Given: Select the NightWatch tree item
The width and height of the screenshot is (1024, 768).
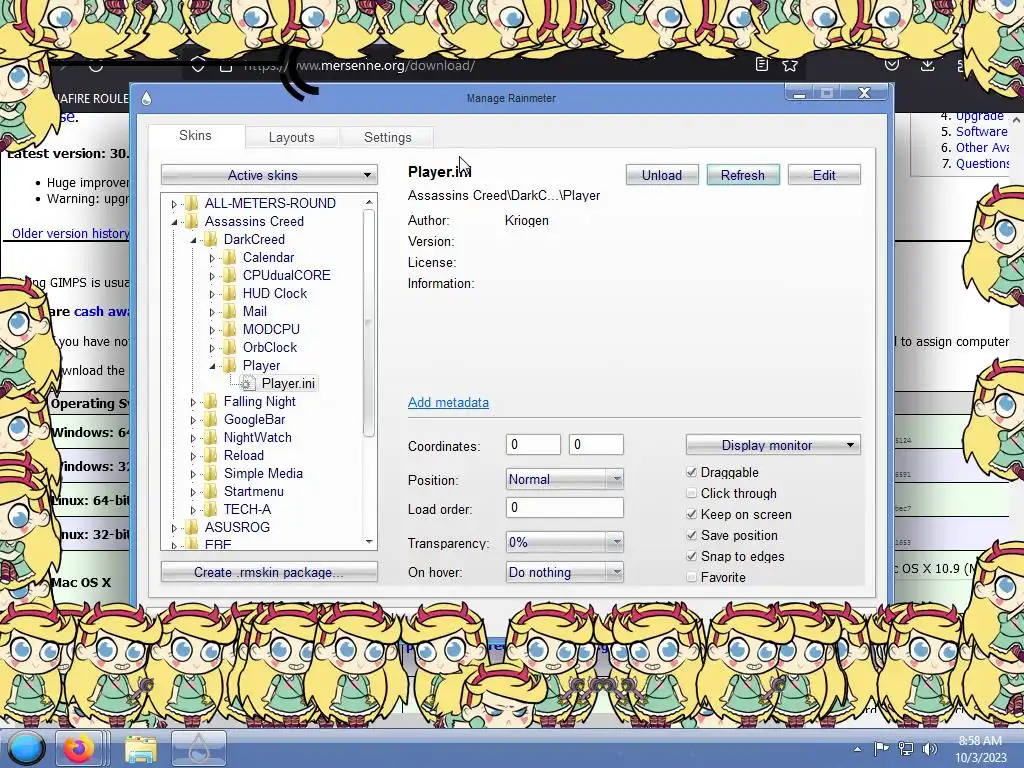Looking at the screenshot, I should 257,438.
